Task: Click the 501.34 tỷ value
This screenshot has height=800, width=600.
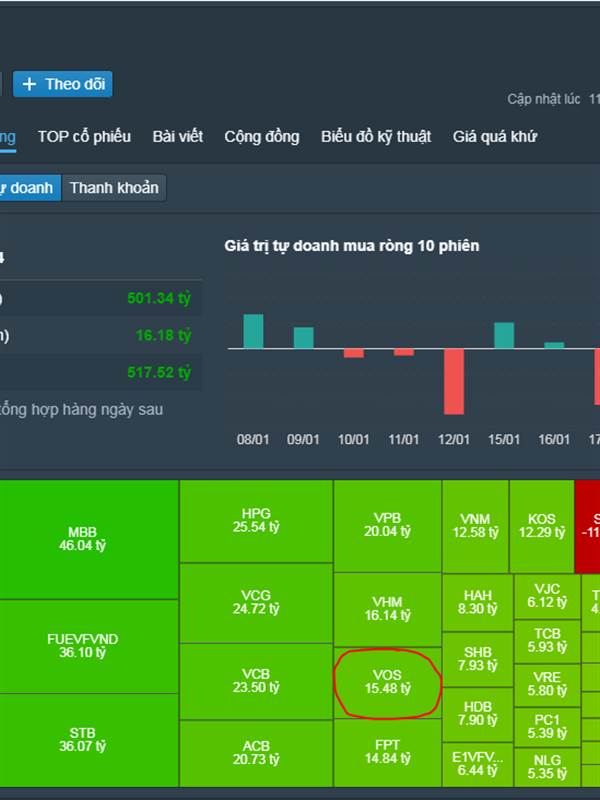Action: 159,298
